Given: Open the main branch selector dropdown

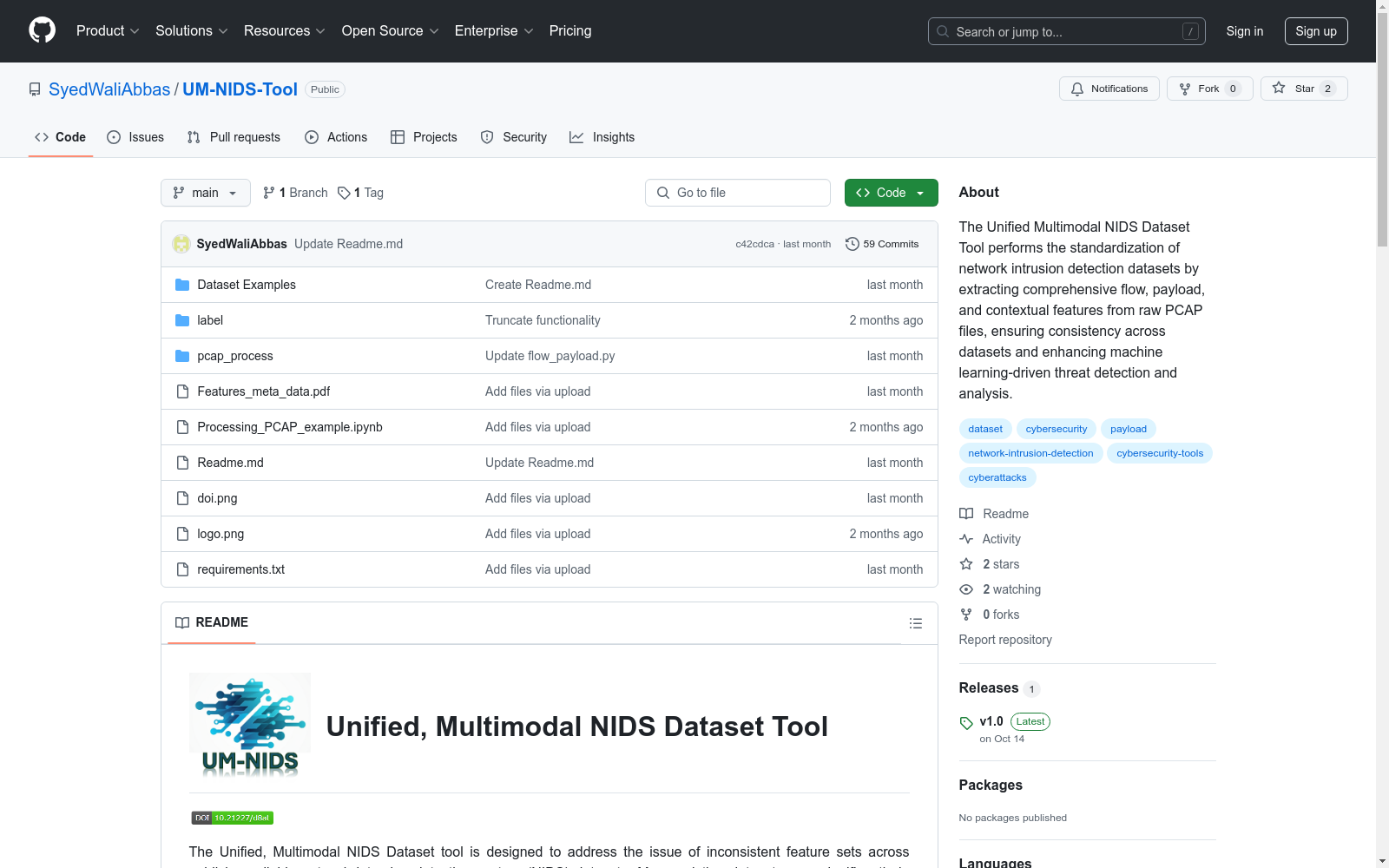Looking at the screenshot, I should pyautogui.click(x=206, y=193).
